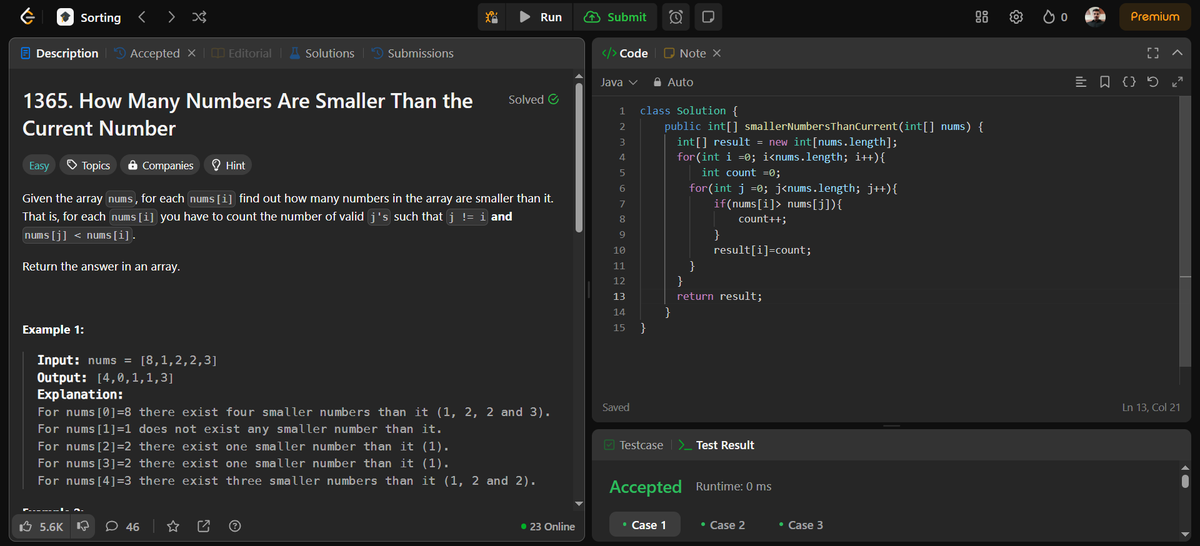Run the code
This screenshot has width=1200, height=546.
[x=541, y=17]
